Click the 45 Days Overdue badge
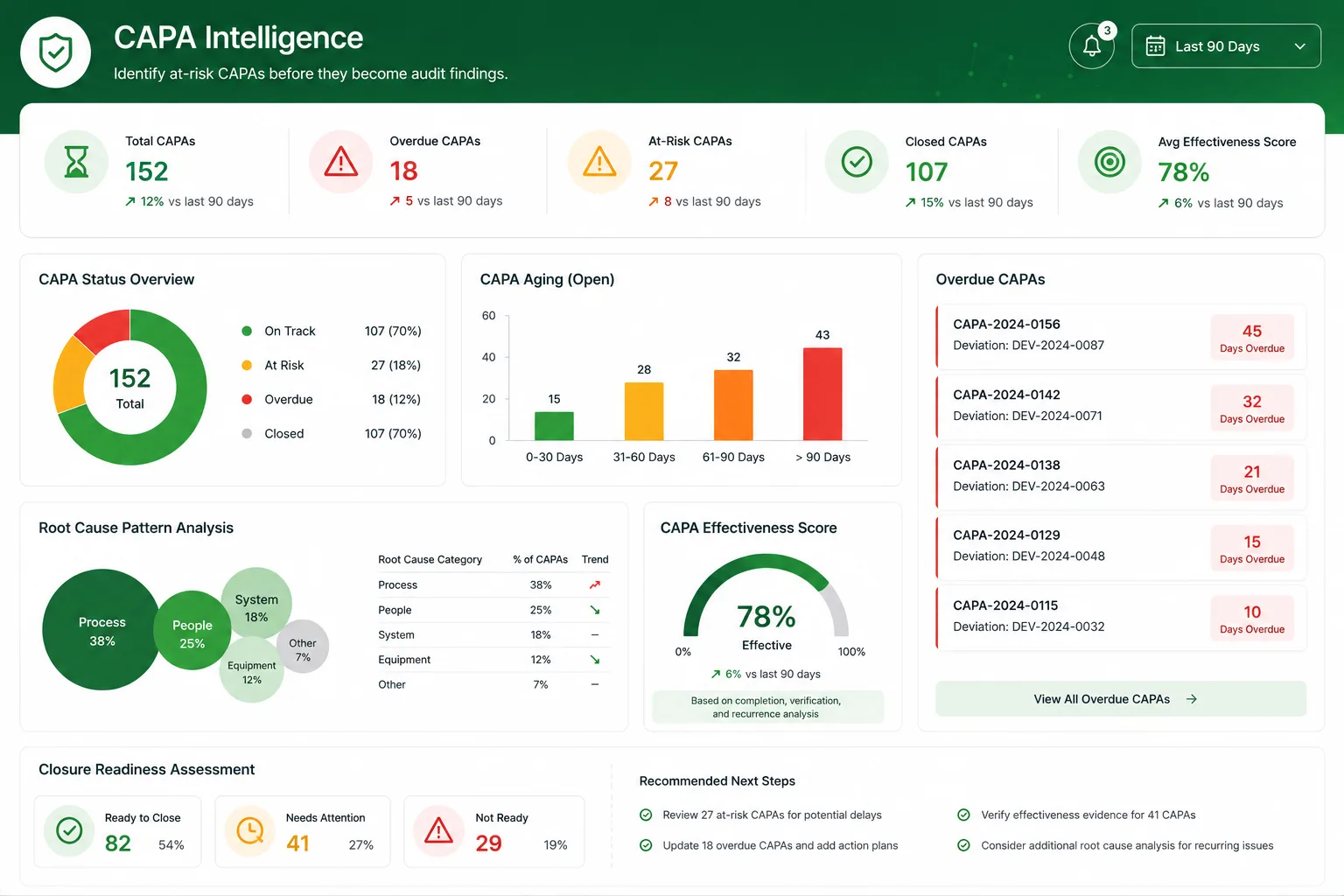 point(1252,338)
